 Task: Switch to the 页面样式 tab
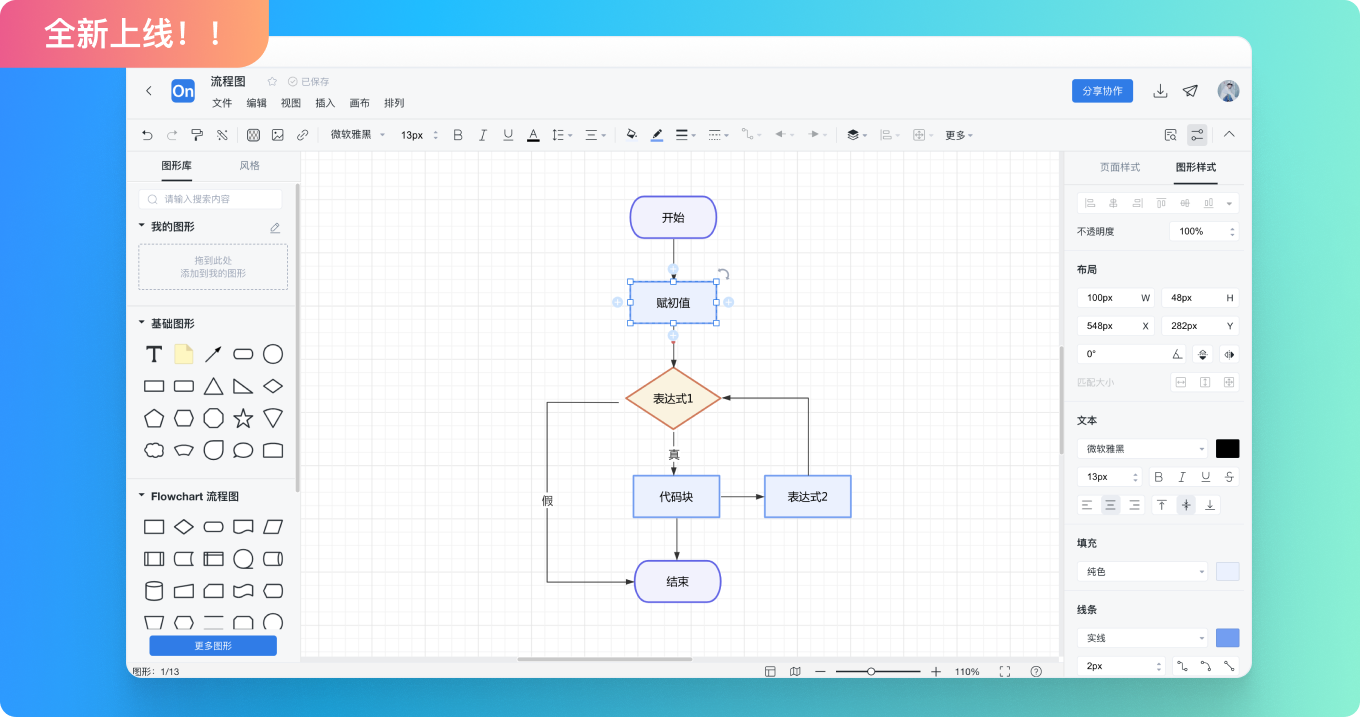click(1120, 167)
